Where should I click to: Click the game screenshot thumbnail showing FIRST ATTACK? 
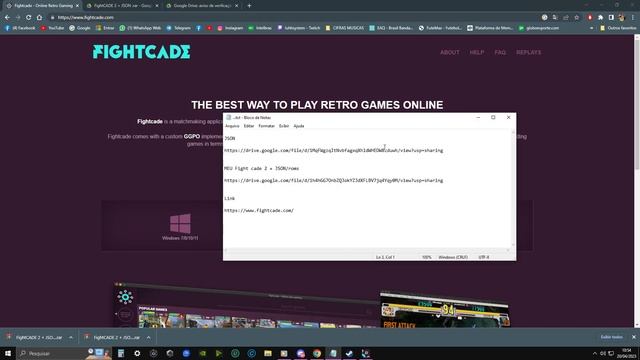pos(444,310)
